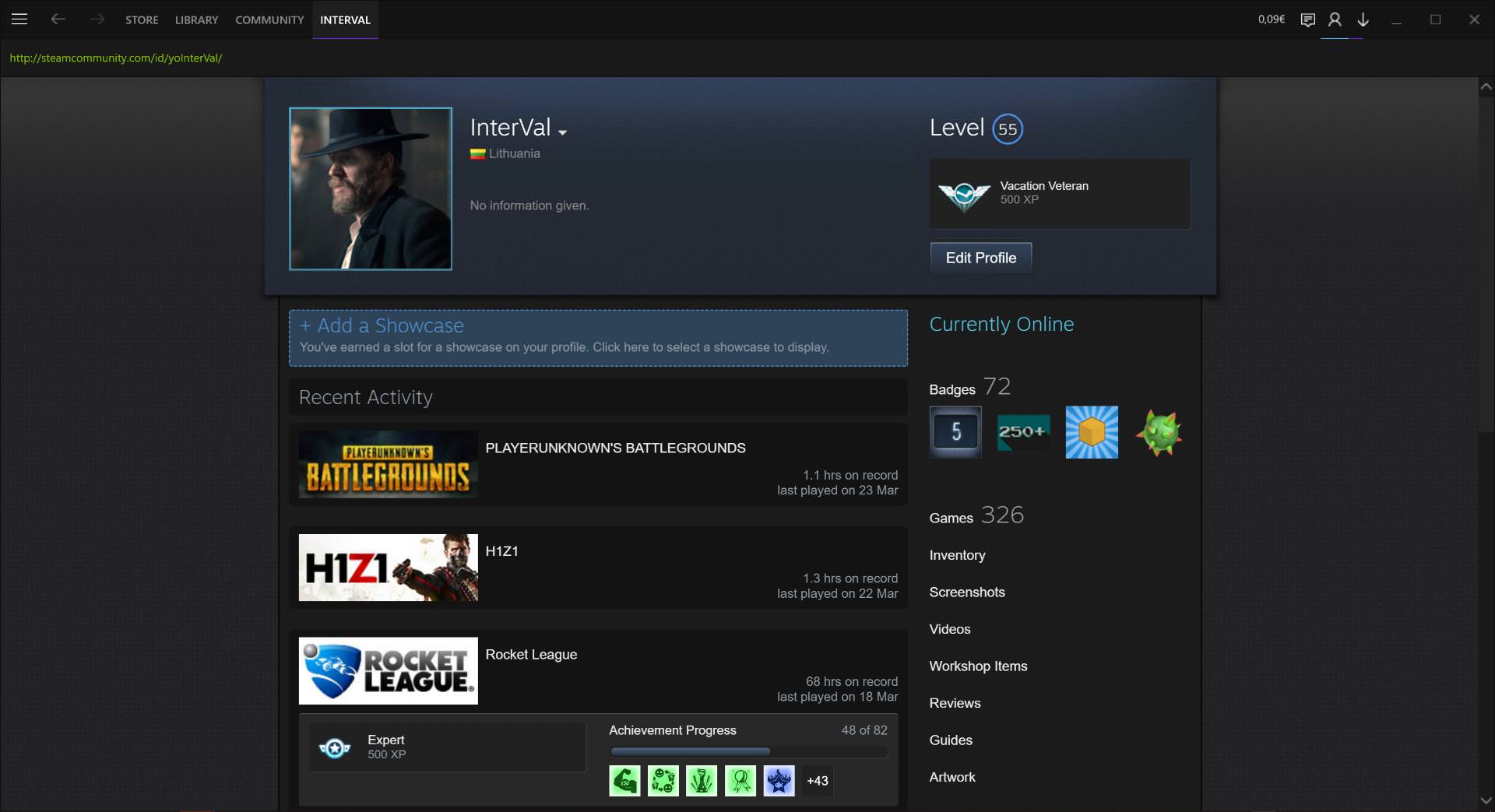Click the Level 55 circle badge
The image size is (1495, 812).
click(x=1008, y=129)
